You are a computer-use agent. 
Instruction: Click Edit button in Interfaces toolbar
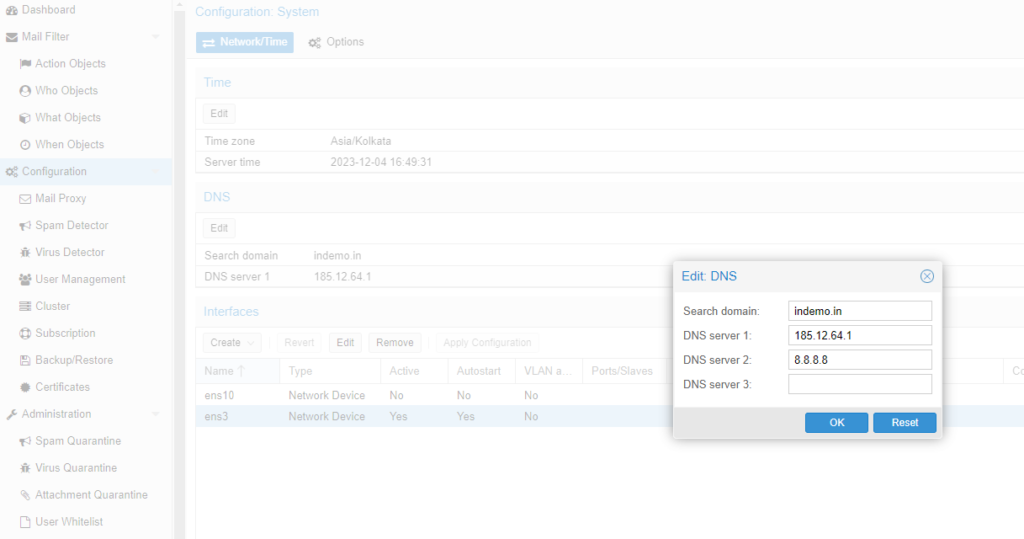coord(345,342)
